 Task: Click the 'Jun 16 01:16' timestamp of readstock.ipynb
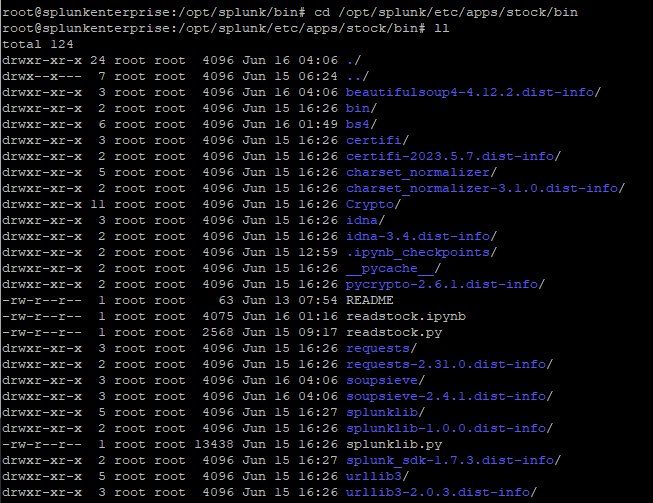(290, 316)
